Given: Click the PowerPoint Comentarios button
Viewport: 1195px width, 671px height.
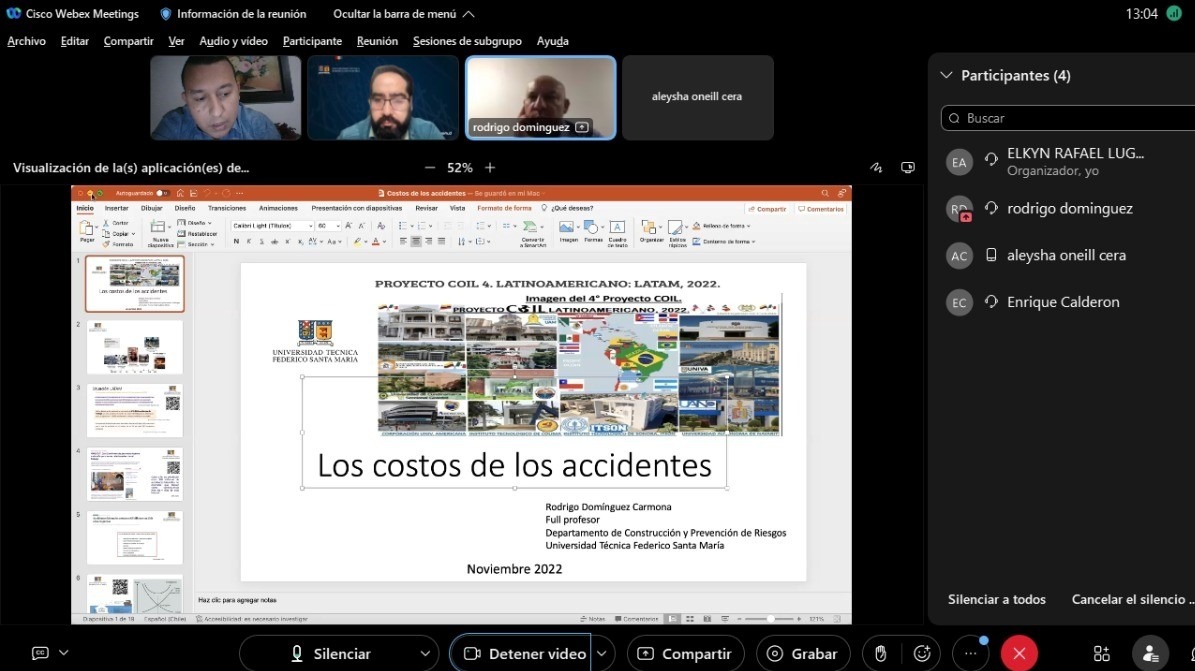Looking at the screenshot, I should click(x=821, y=209).
